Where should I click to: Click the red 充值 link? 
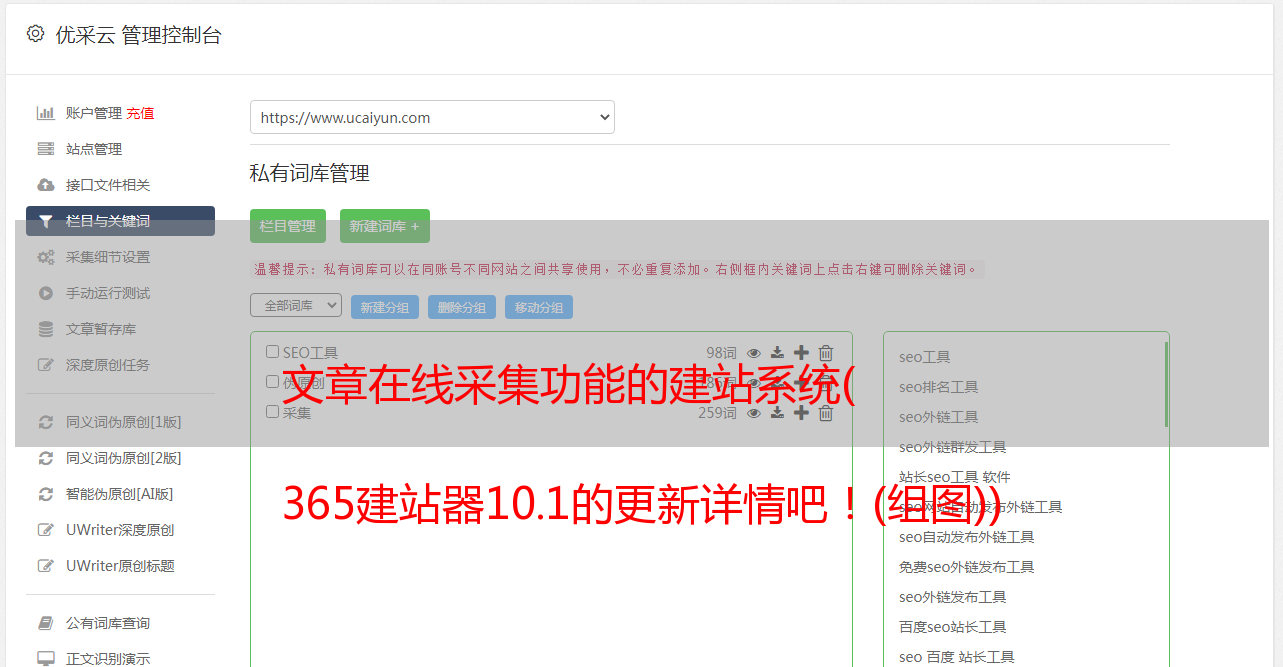click(140, 113)
